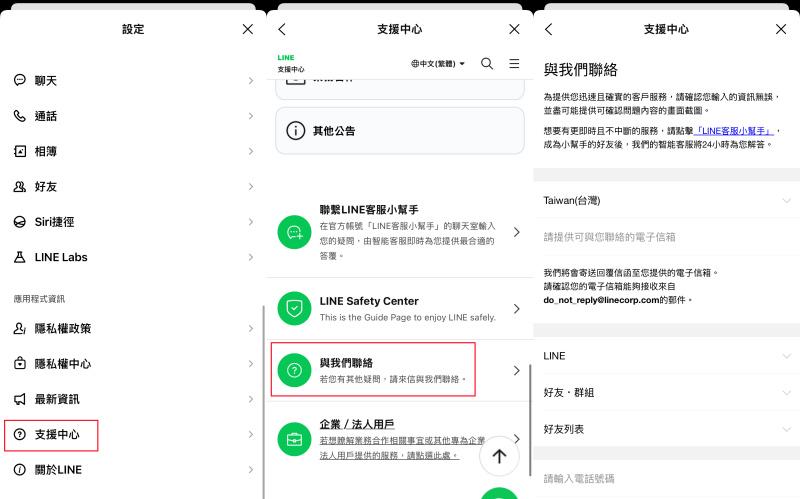Image resolution: width=800 pixels, height=499 pixels.
Task: Open the chevron on LINE Safety Center row
Action: coord(516,309)
